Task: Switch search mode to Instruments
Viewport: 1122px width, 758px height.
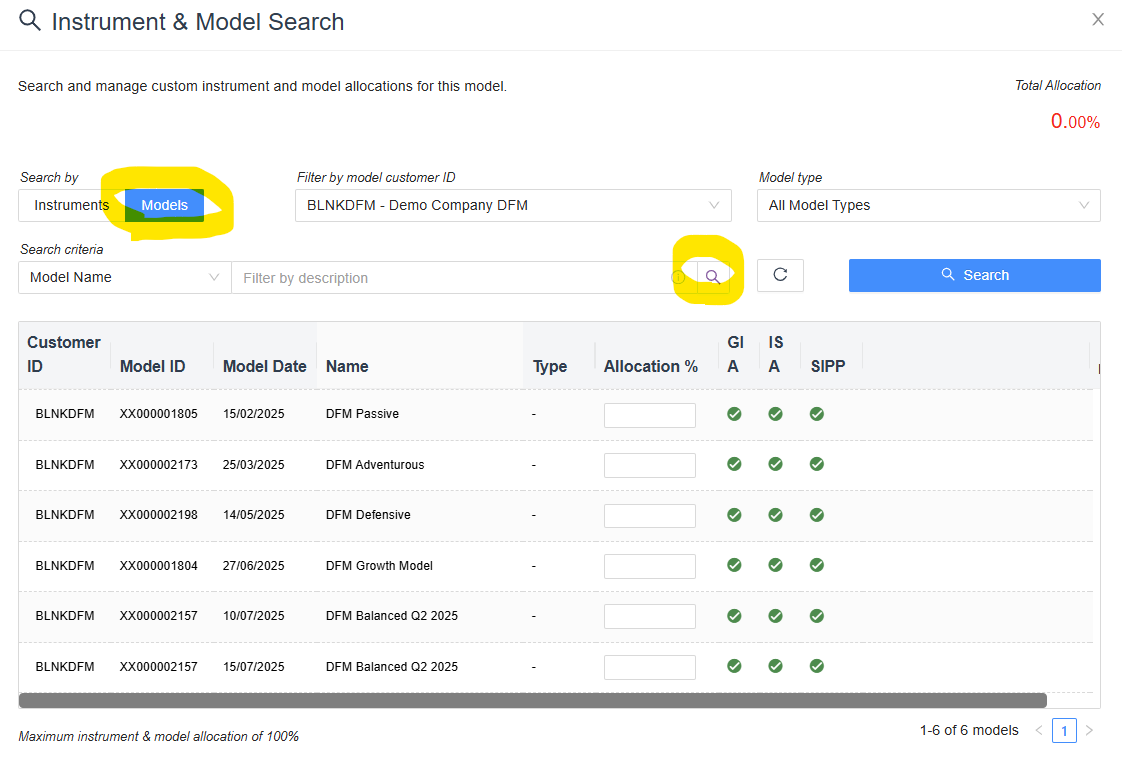Action: point(69,205)
